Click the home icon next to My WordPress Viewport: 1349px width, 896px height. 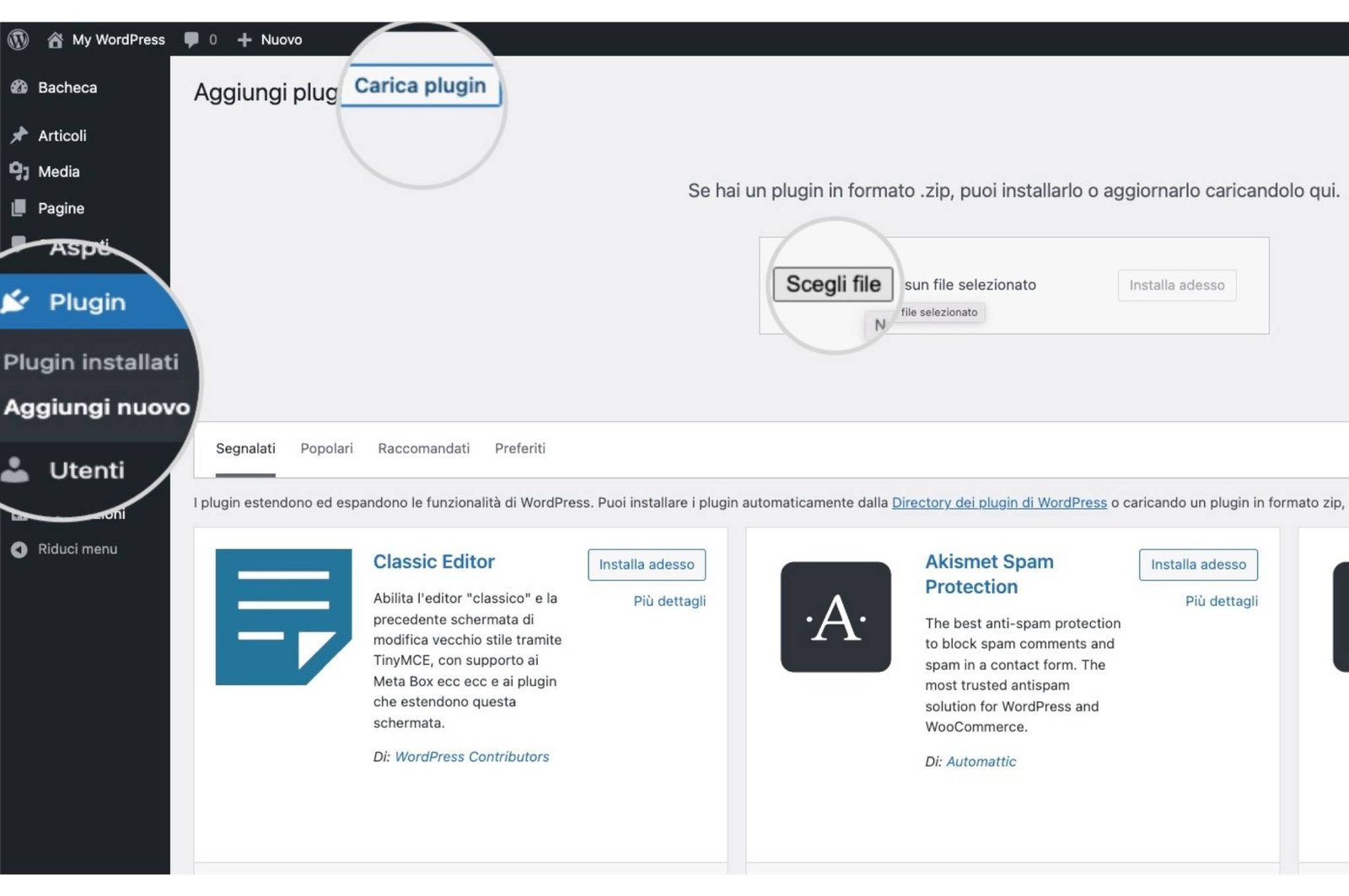click(x=55, y=40)
